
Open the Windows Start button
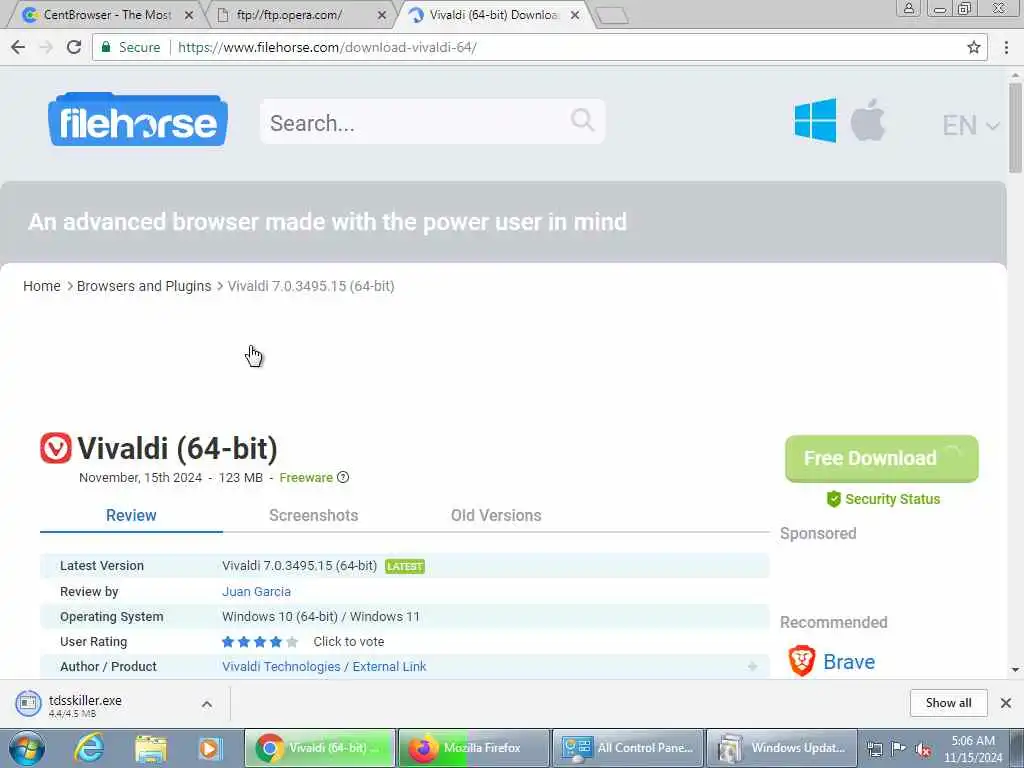coord(27,748)
